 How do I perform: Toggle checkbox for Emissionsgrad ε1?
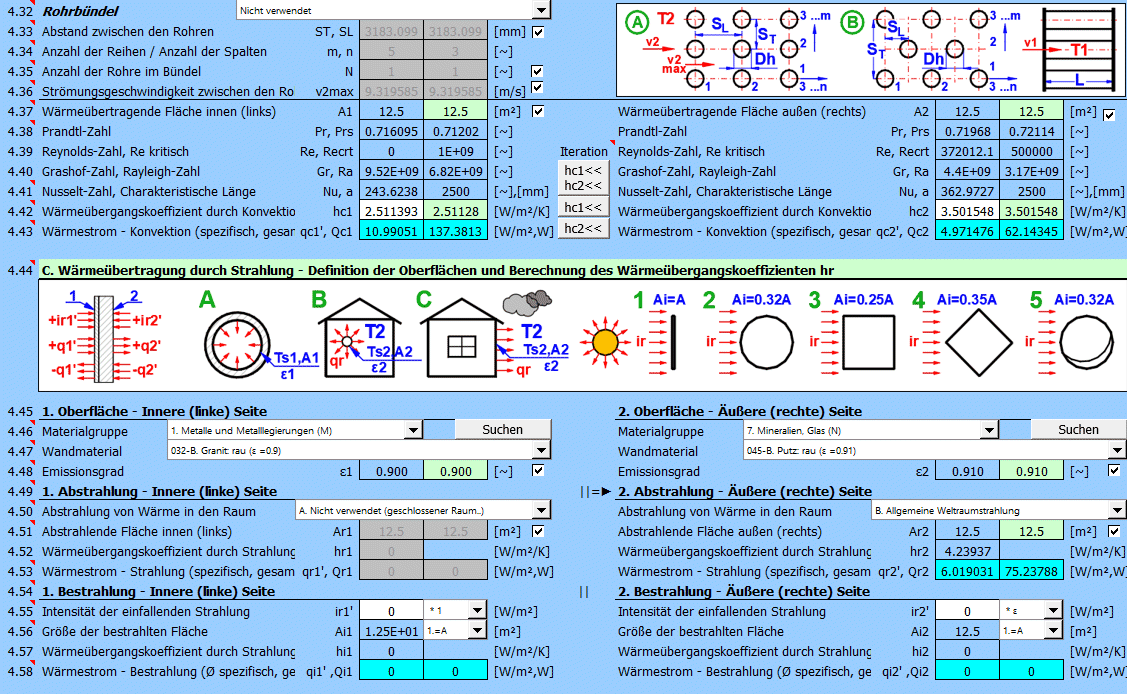coord(539,471)
